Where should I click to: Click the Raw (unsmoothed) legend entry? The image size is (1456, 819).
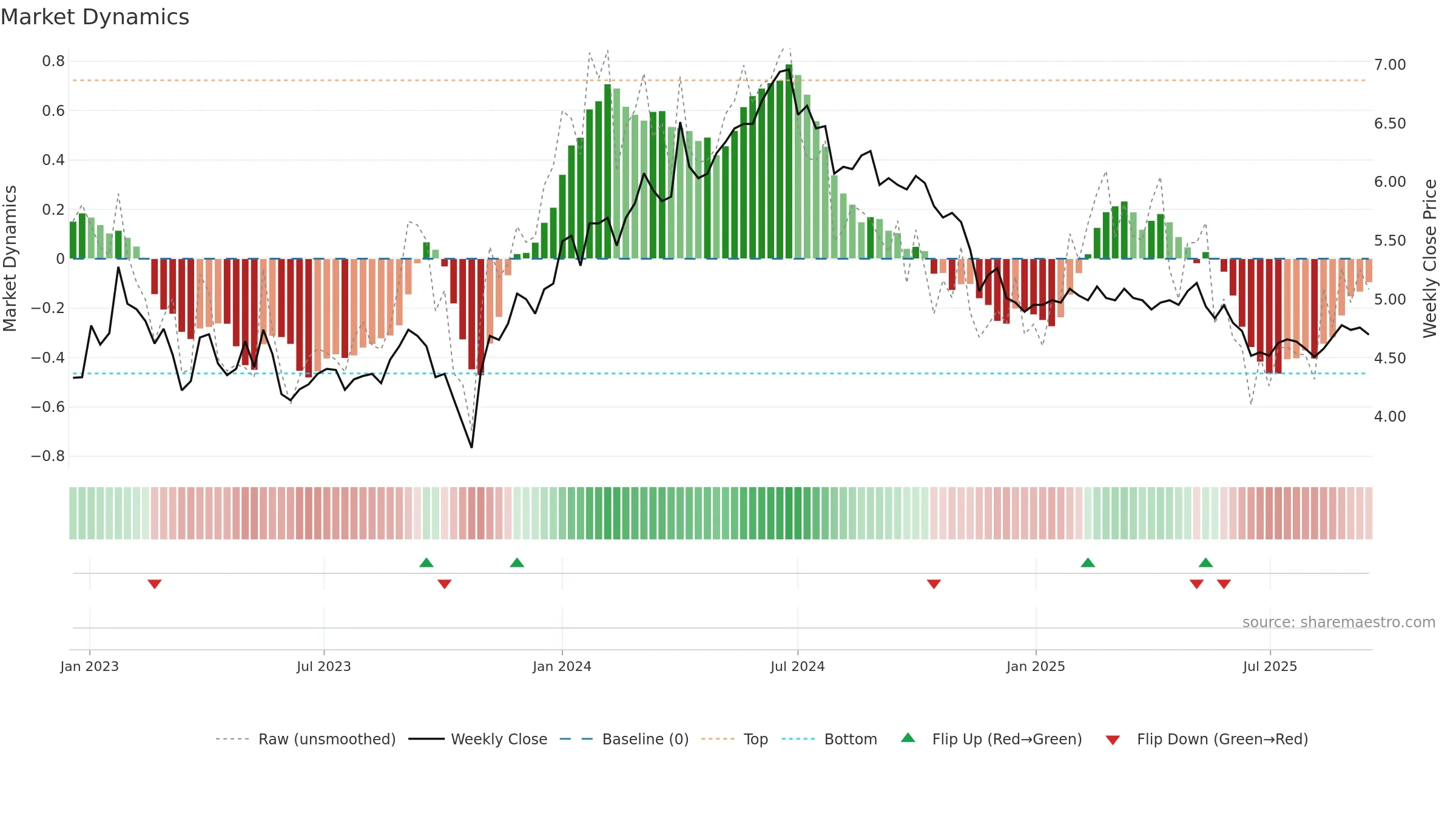(305, 739)
